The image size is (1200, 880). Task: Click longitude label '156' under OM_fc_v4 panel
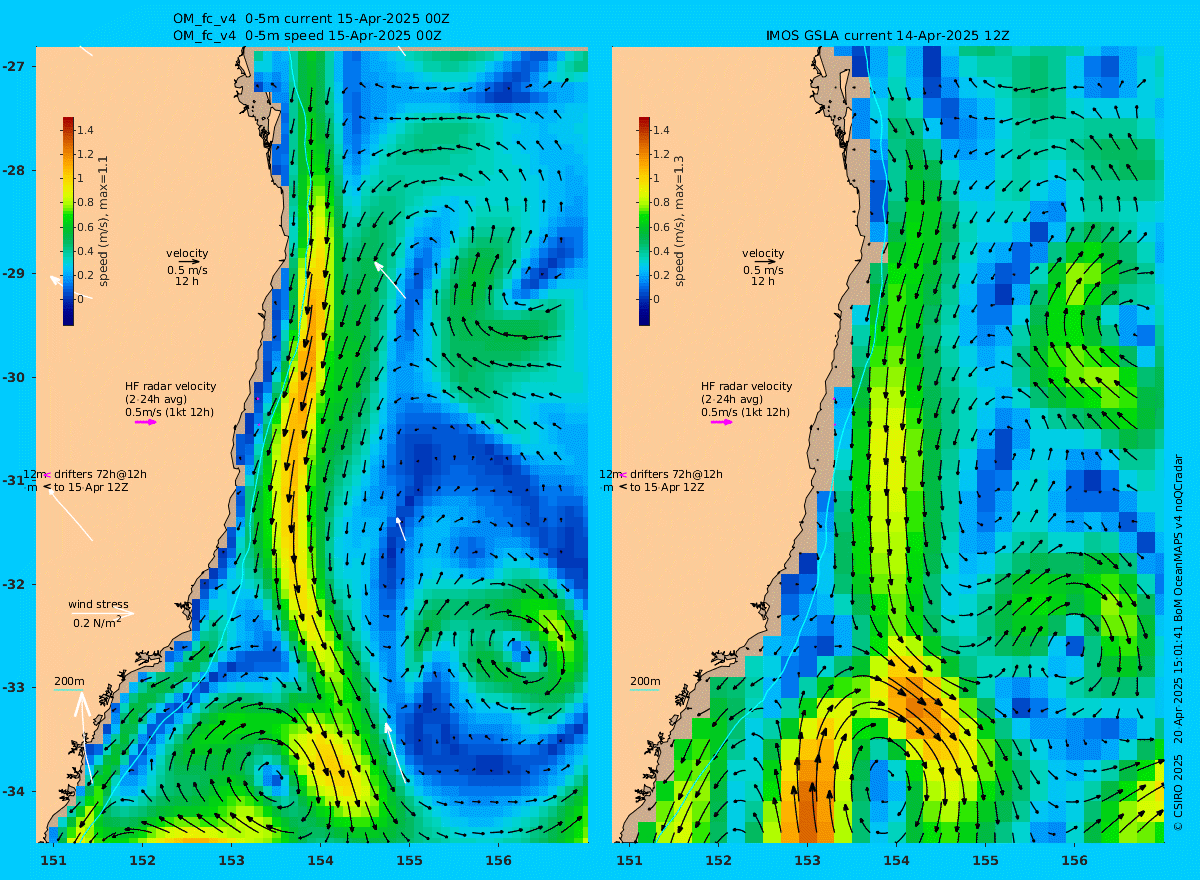click(499, 860)
